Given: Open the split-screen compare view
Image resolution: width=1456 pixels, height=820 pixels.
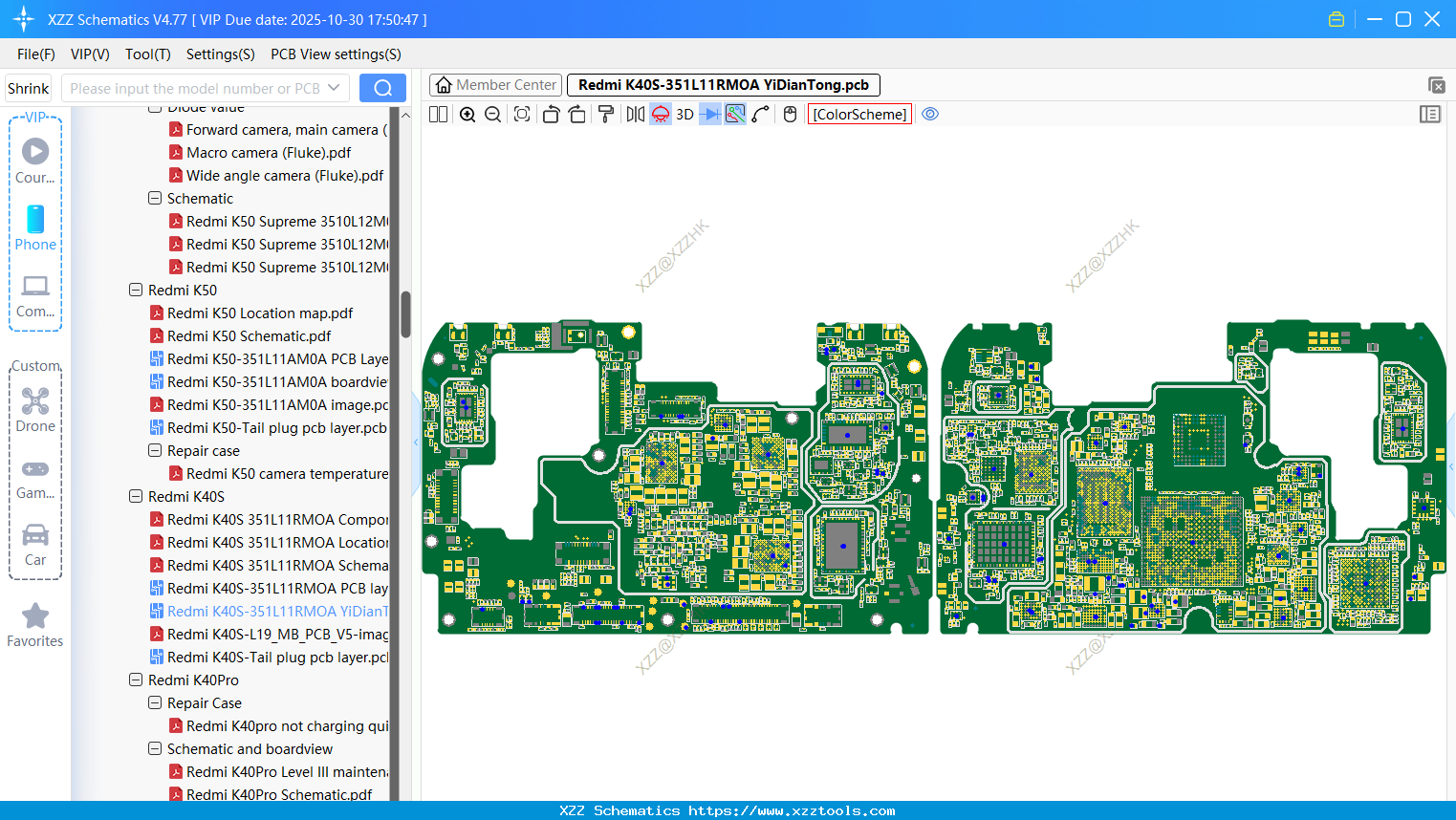Looking at the screenshot, I should (438, 114).
